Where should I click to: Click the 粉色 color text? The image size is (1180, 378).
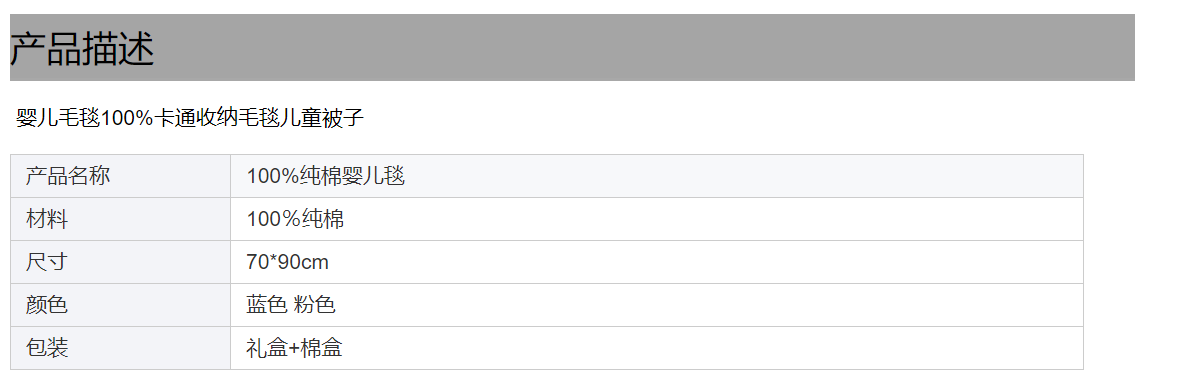click(x=315, y=305)
